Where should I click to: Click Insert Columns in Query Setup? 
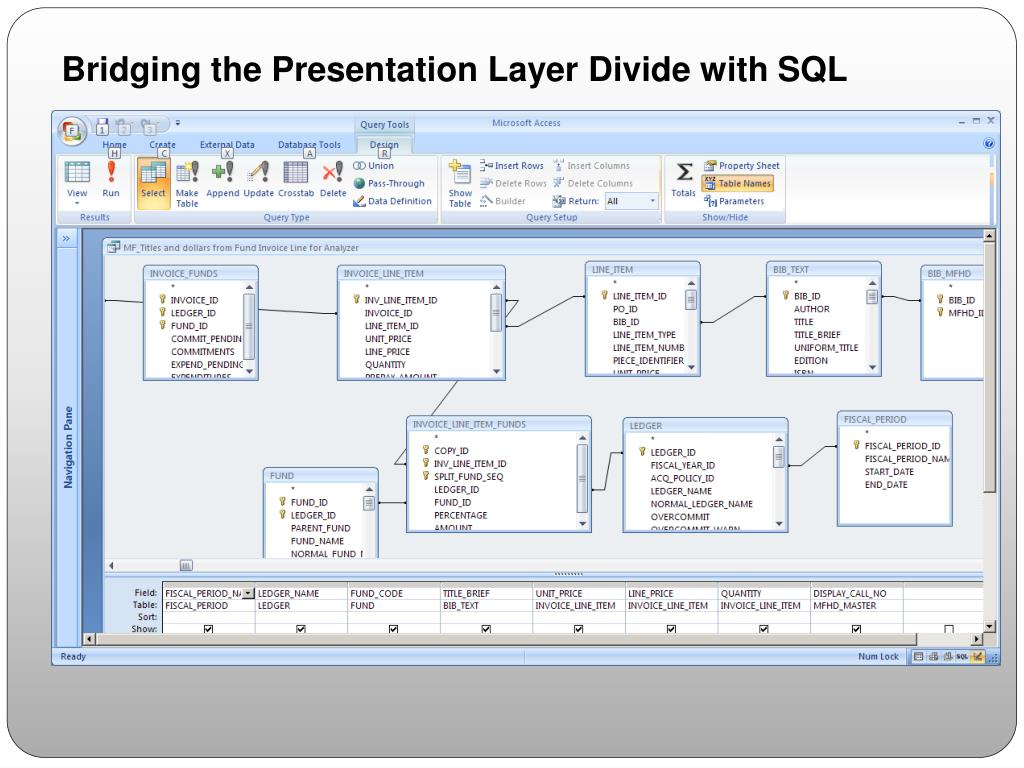[592, 166]
